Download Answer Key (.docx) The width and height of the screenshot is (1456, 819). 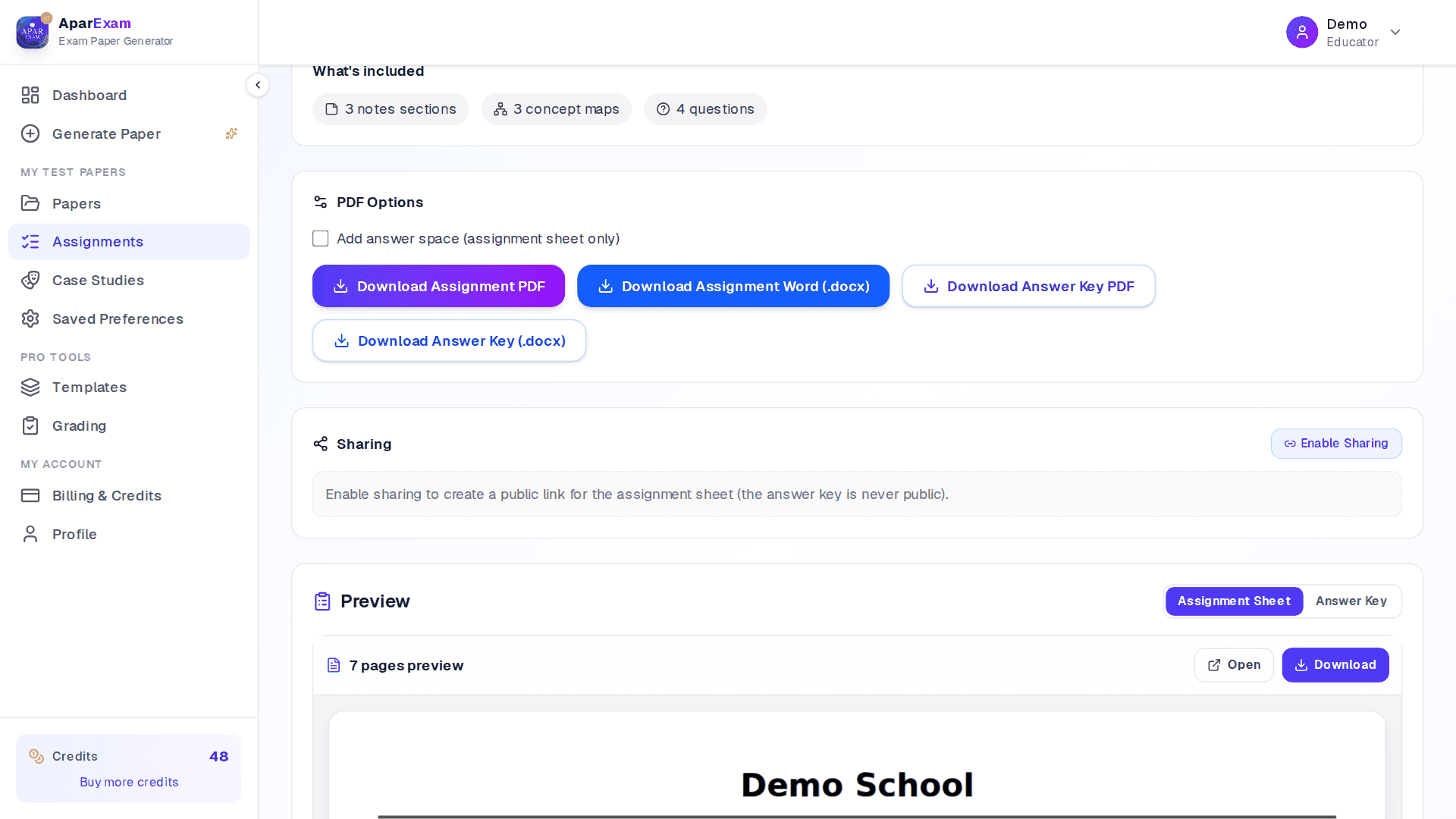449,340
